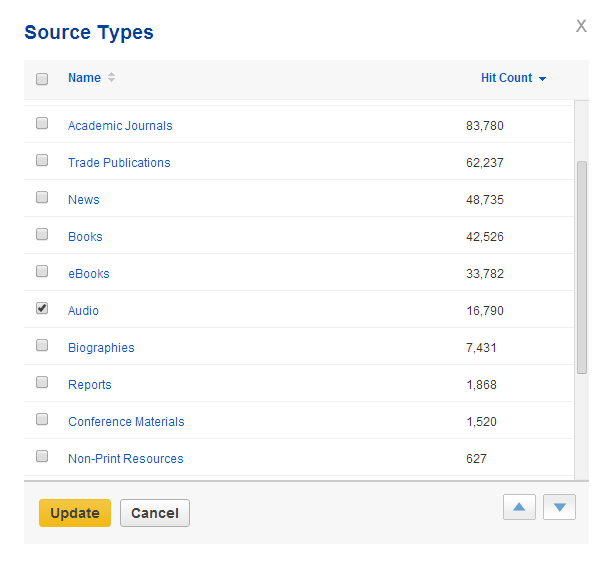The image size is (612, 566).
Task: Sort by Name column sort arrows
Action: 111,78
